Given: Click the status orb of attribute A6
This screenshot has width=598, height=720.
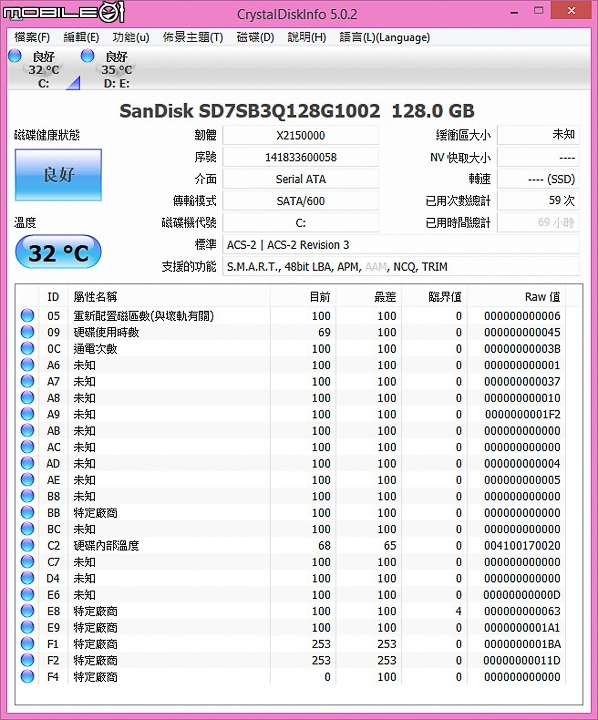Looking at the screenshot, I should click(28, 365).
